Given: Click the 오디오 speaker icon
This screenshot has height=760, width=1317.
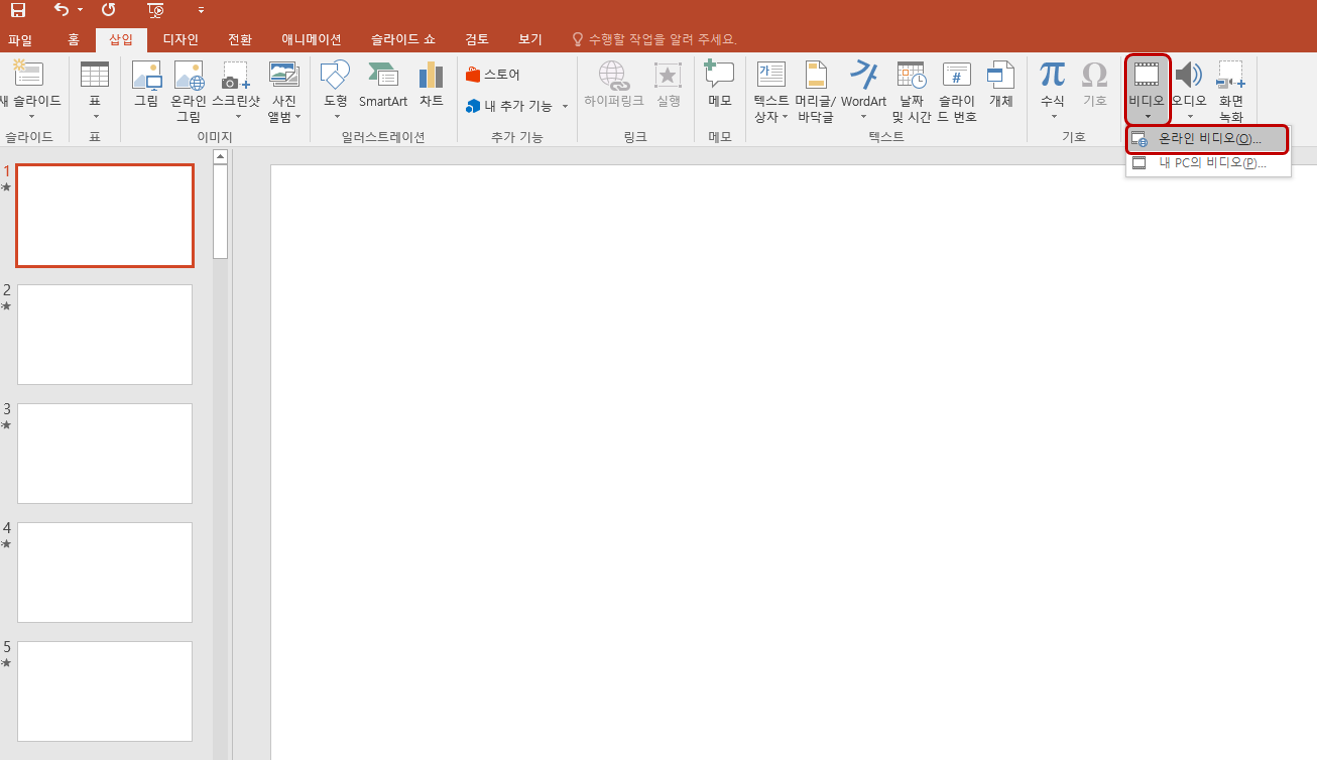Looking at the screenshot, I should pyautogui.click(x=1188, y=76).
